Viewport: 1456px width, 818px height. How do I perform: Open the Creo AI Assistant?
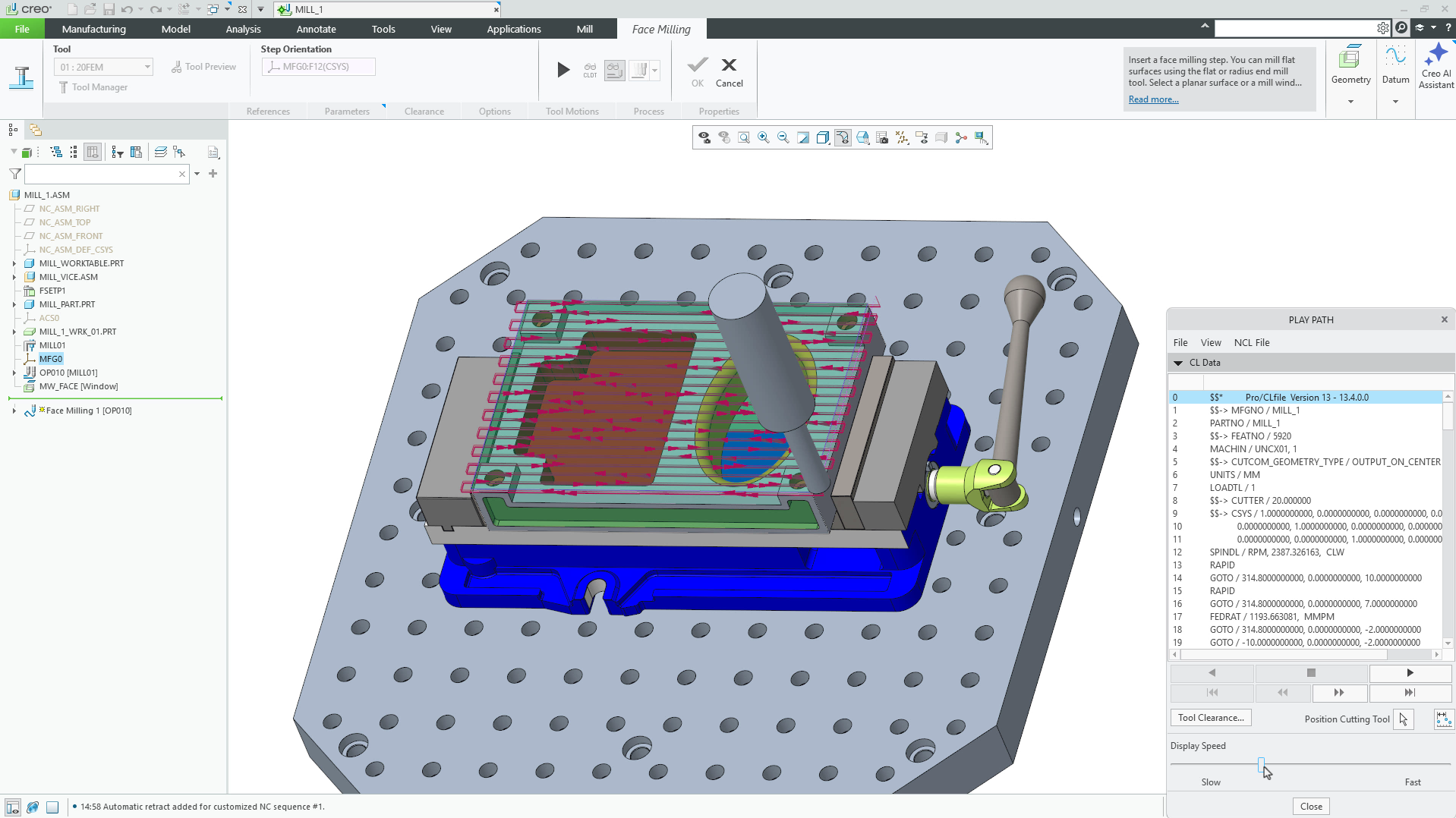(1436, 67)
